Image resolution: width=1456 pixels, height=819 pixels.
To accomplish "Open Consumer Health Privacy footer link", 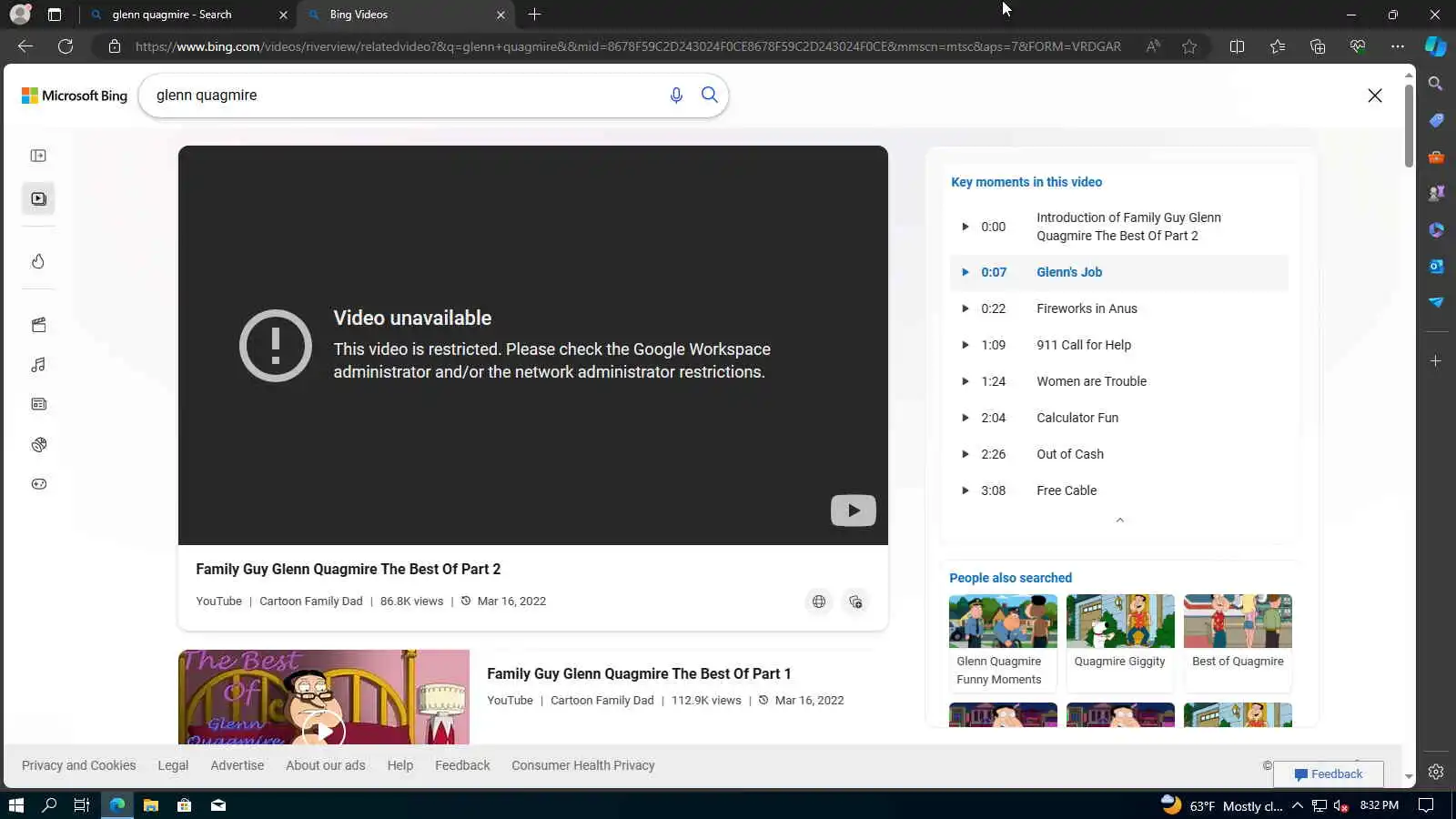I will [583, 765].
